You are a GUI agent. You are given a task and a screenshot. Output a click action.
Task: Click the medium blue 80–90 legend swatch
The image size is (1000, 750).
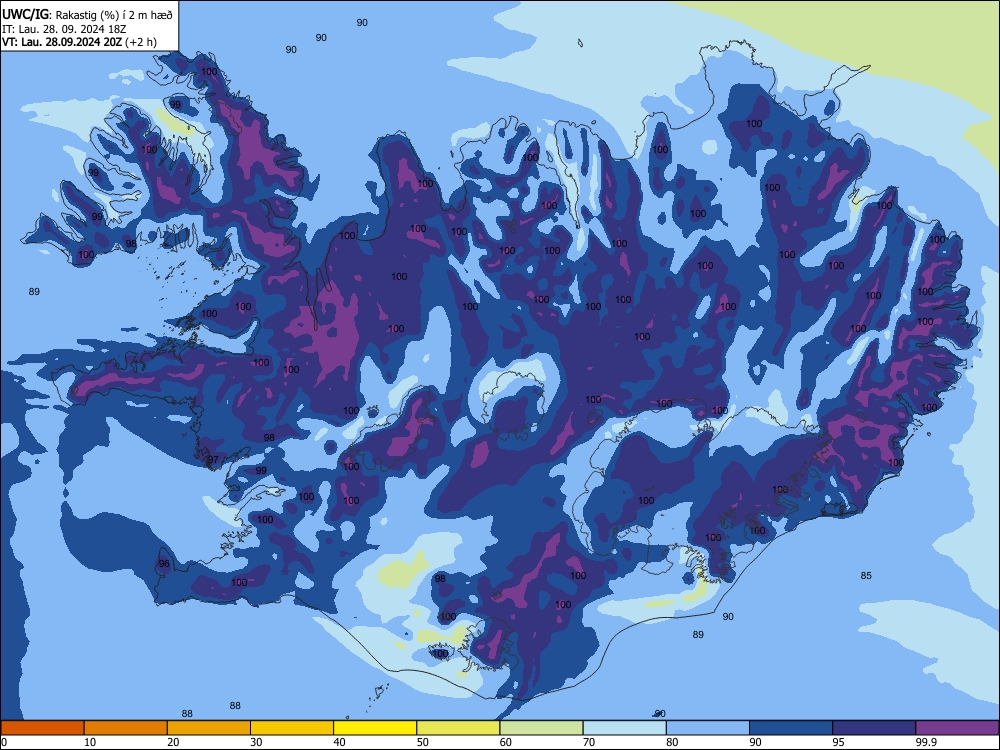708,728
